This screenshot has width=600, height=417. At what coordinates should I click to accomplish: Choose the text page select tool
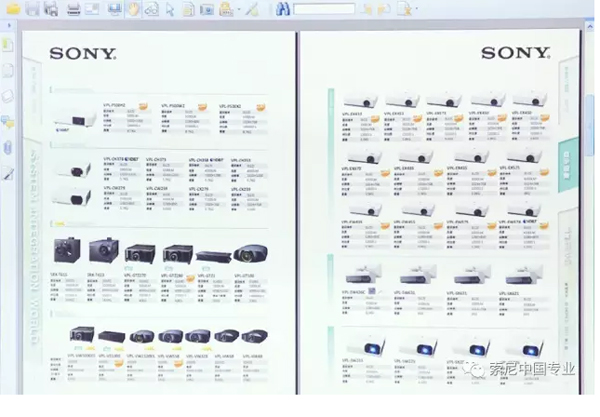[188, 9]
